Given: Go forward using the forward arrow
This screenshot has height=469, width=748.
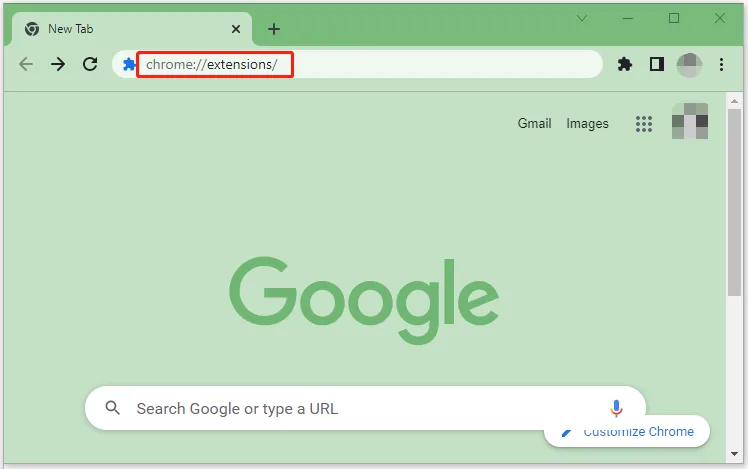Looking at the screenshot, I should (x=58, y=64).
